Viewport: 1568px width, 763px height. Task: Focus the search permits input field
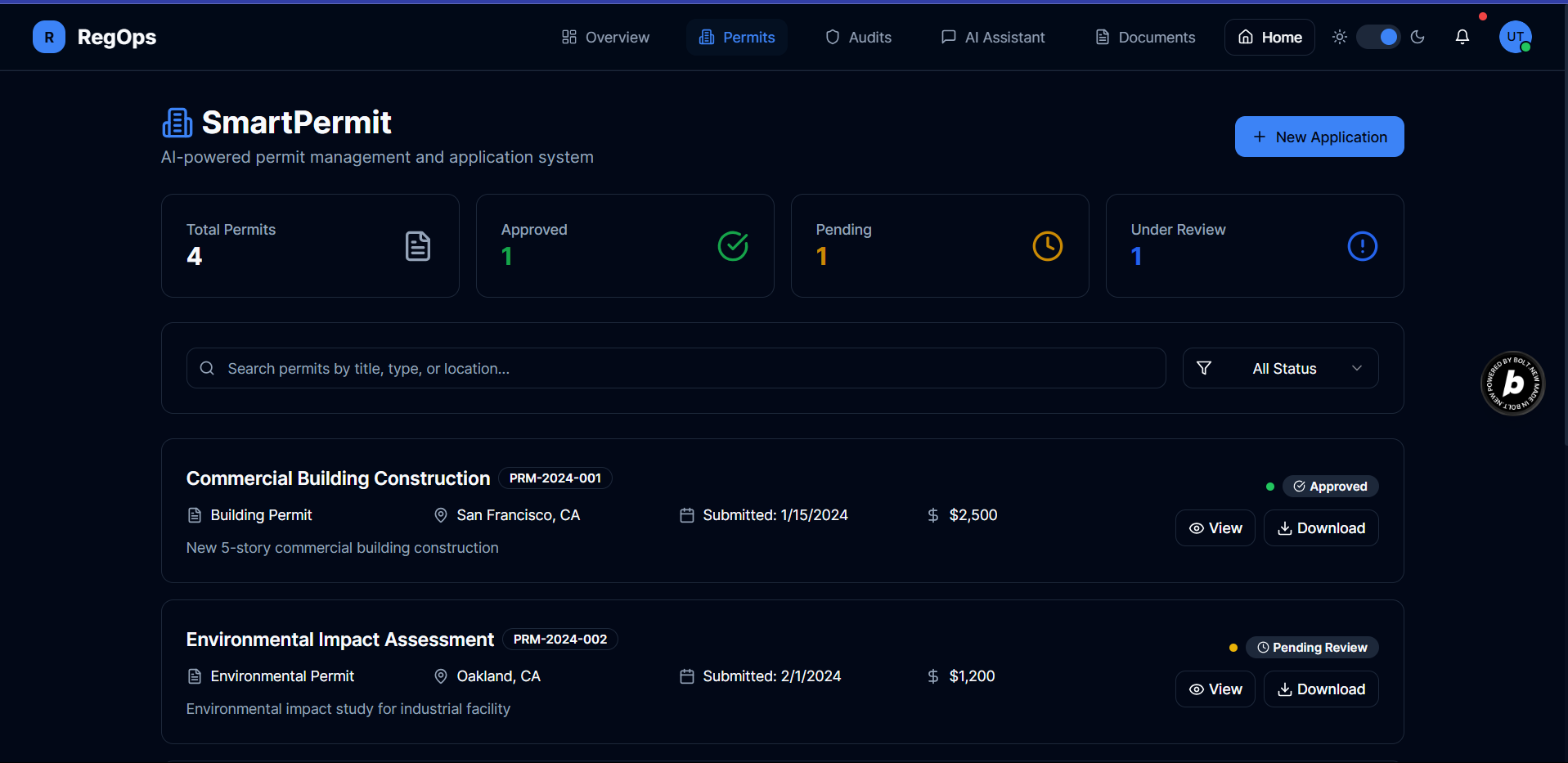676,368
